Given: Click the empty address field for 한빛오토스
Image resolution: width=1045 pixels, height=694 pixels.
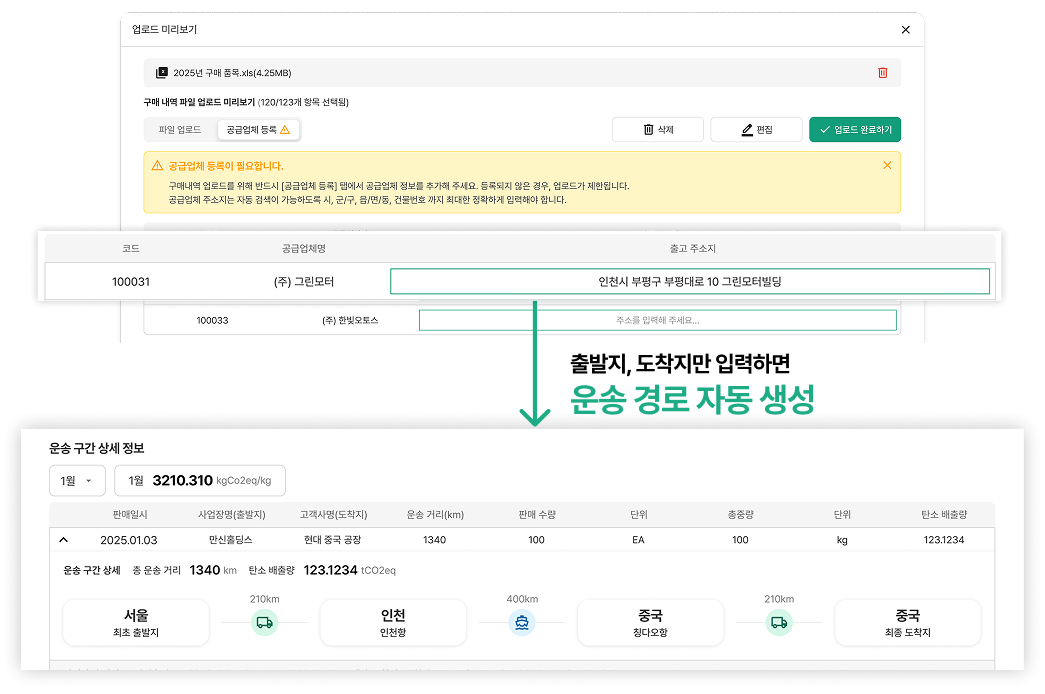Looking at the screenshot, I should point(657,321).
